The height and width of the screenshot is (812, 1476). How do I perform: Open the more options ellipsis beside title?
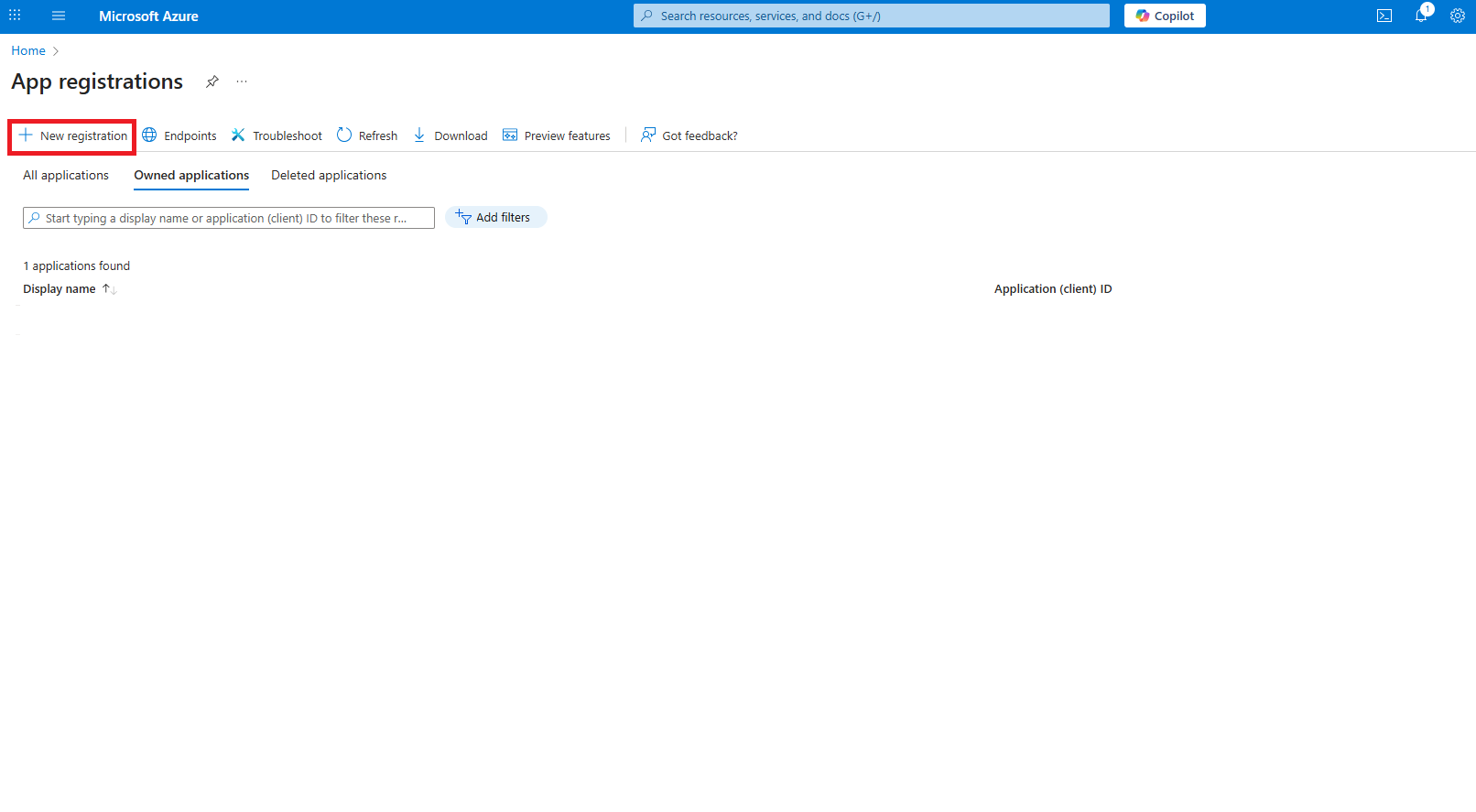[242, 81]
